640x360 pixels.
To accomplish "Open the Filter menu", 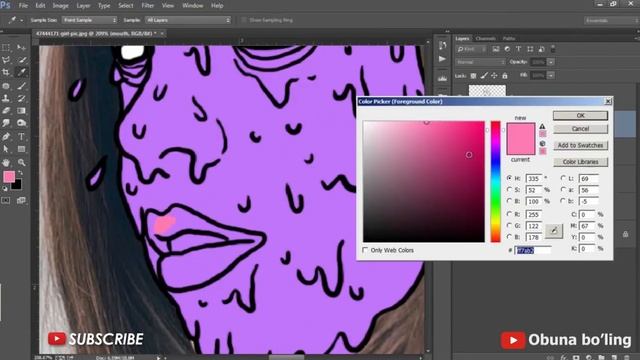I will pyautogui.click(x=148, y=6).
